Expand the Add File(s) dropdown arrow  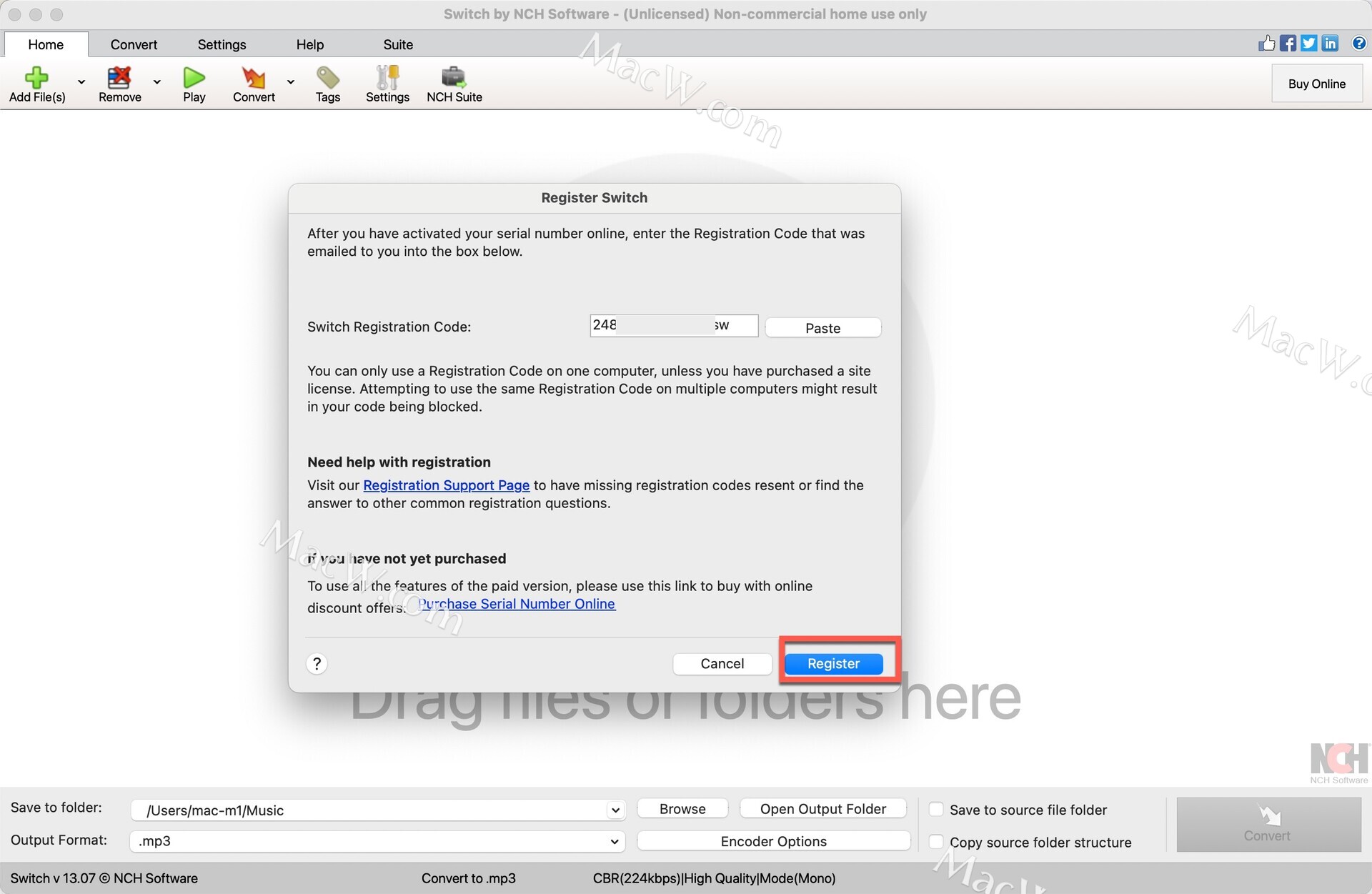tap(81, 81)
